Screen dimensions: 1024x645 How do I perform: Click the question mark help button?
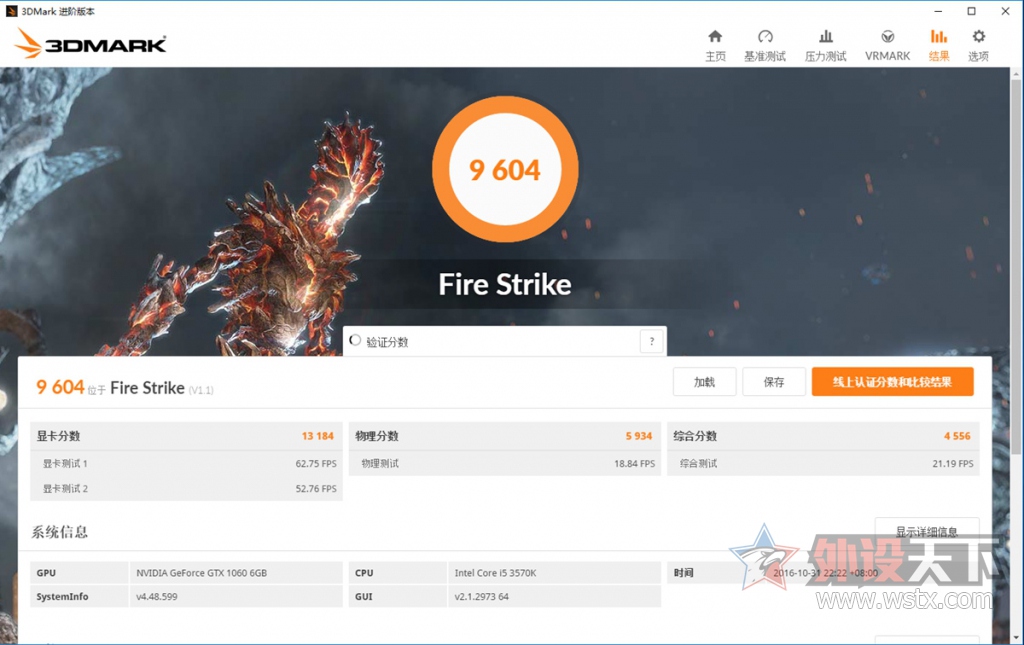[651, 341]
